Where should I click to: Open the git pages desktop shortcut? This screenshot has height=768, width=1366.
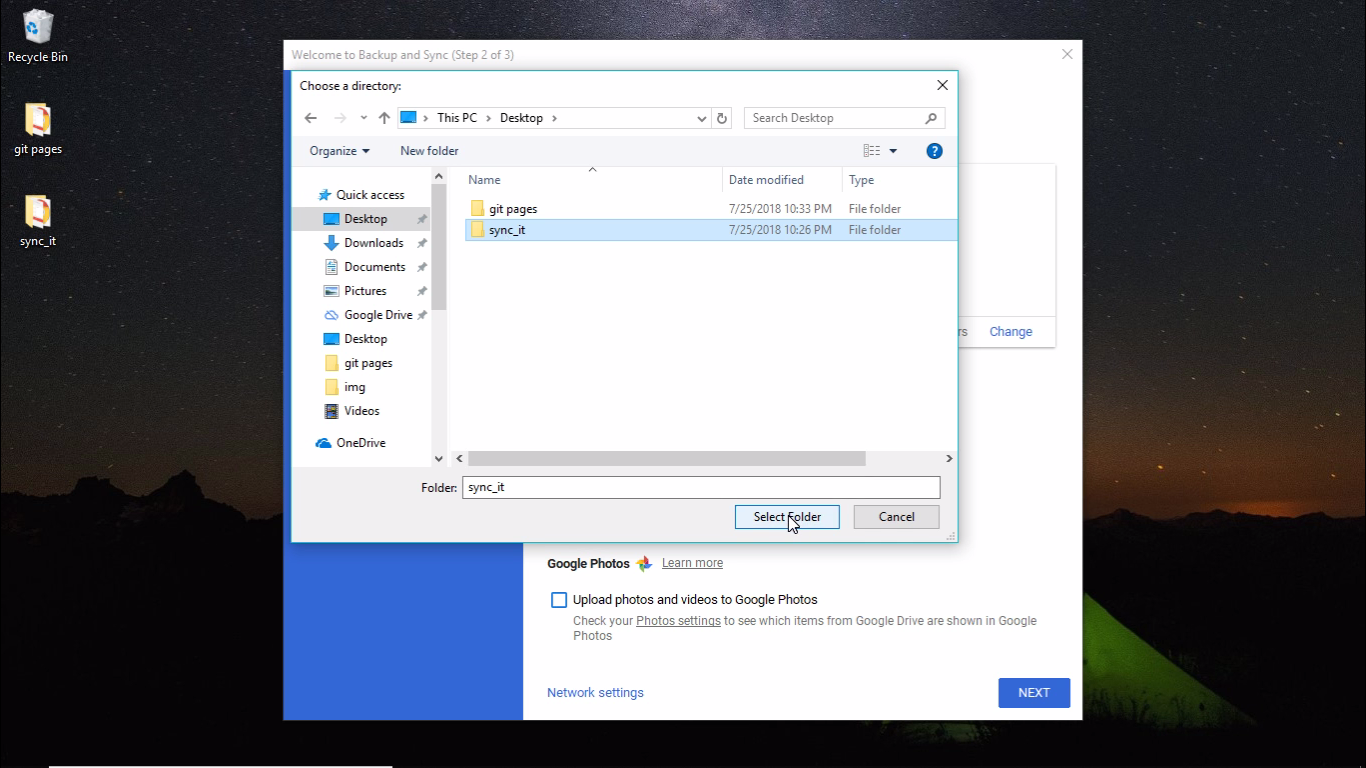37,120
